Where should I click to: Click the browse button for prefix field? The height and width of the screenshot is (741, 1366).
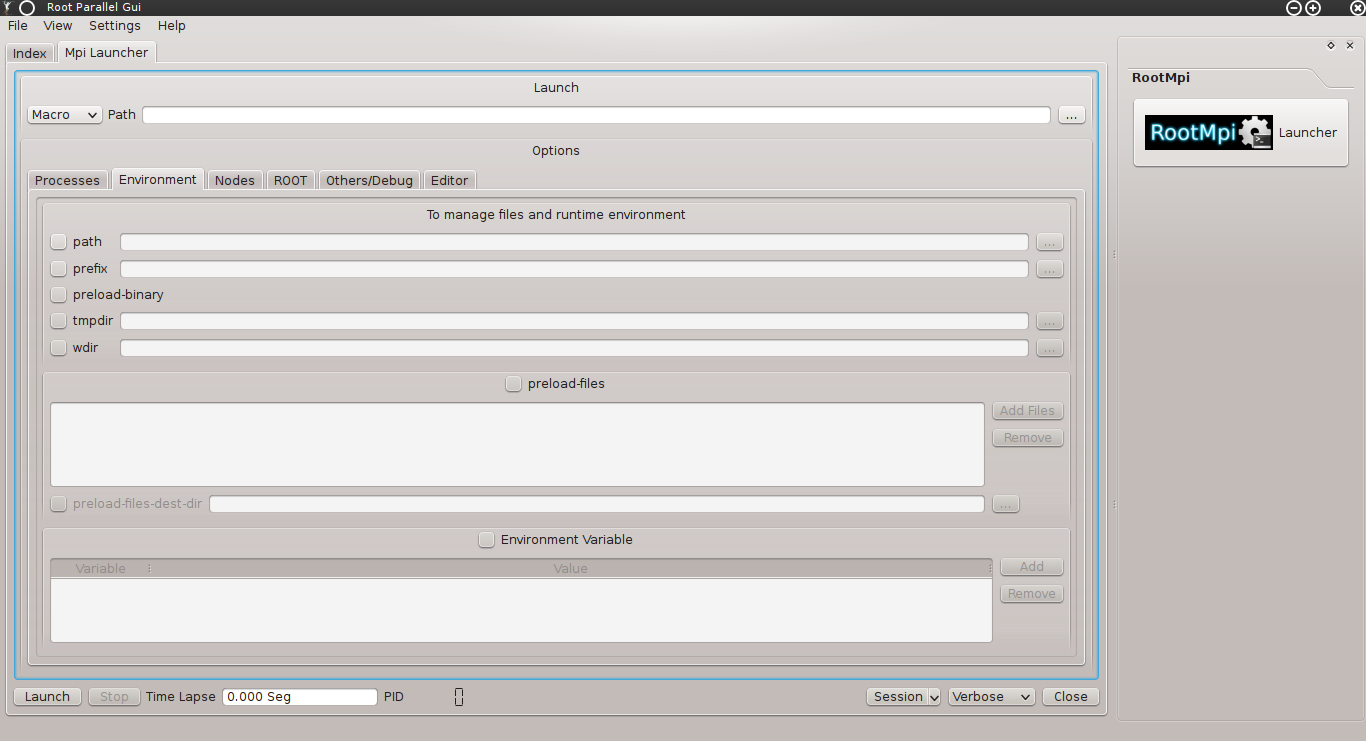pyautogui.click(x=1049, y=269)
